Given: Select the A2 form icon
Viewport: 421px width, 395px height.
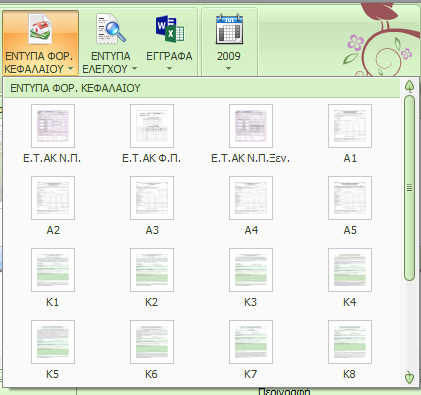Looking at the screenshot, I should click(x=53, y=198).
